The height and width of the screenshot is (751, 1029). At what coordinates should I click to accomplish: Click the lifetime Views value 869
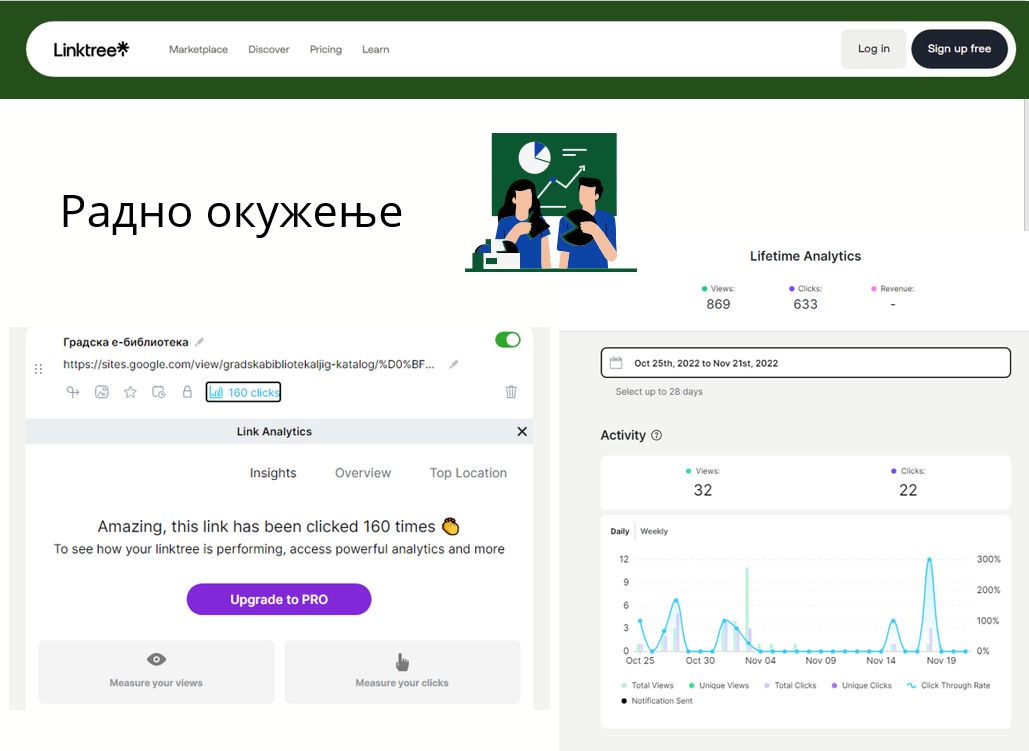click(718, 304)
